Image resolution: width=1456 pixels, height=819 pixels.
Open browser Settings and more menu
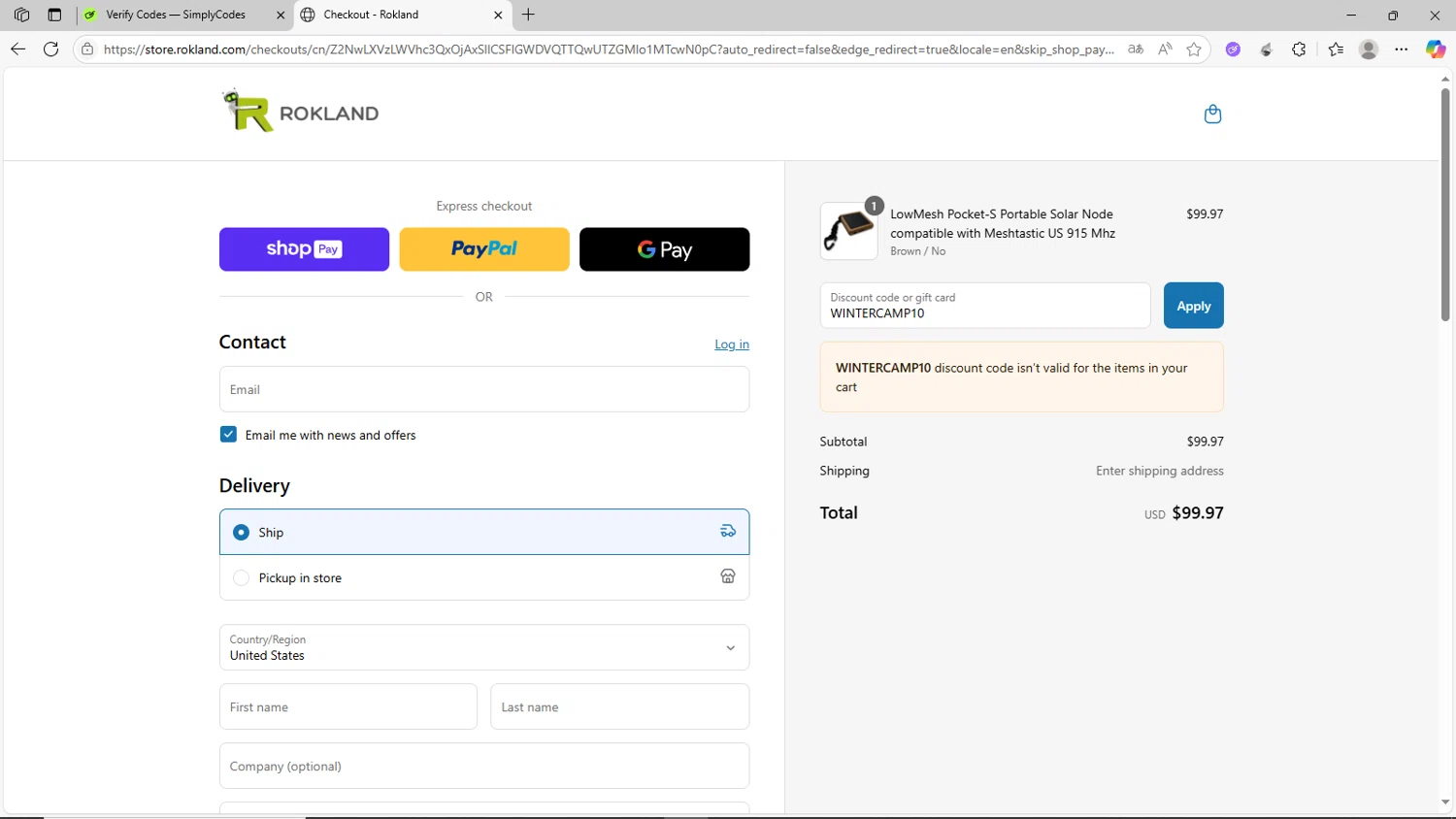click(1402, 49)
